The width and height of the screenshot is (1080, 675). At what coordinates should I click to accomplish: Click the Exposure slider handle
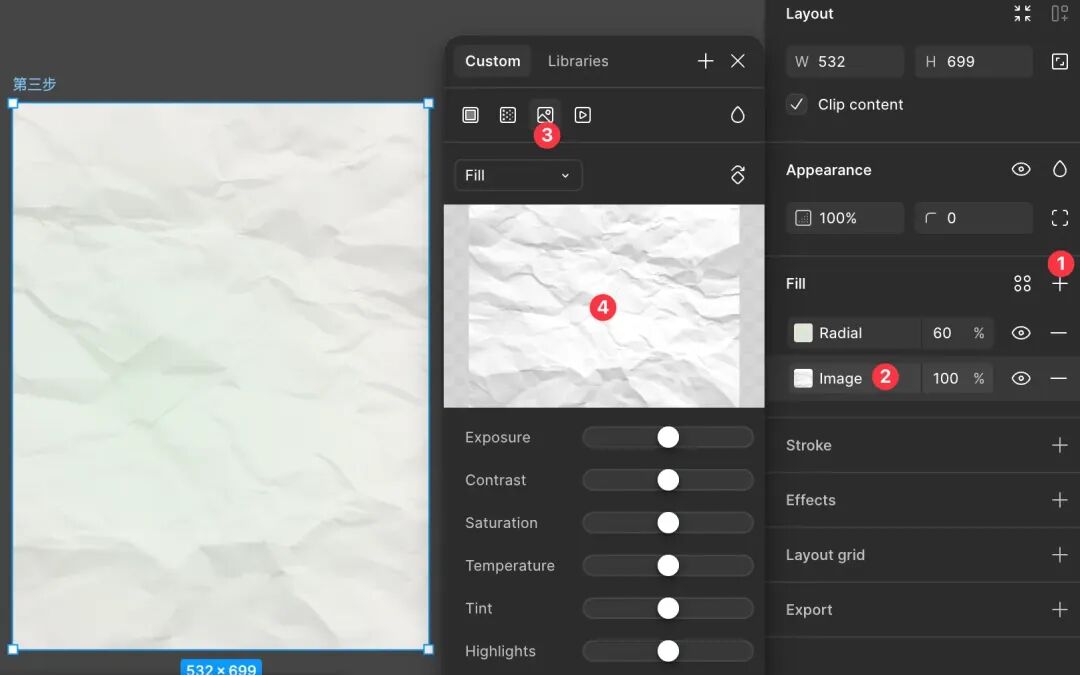[x=668, y=437]
